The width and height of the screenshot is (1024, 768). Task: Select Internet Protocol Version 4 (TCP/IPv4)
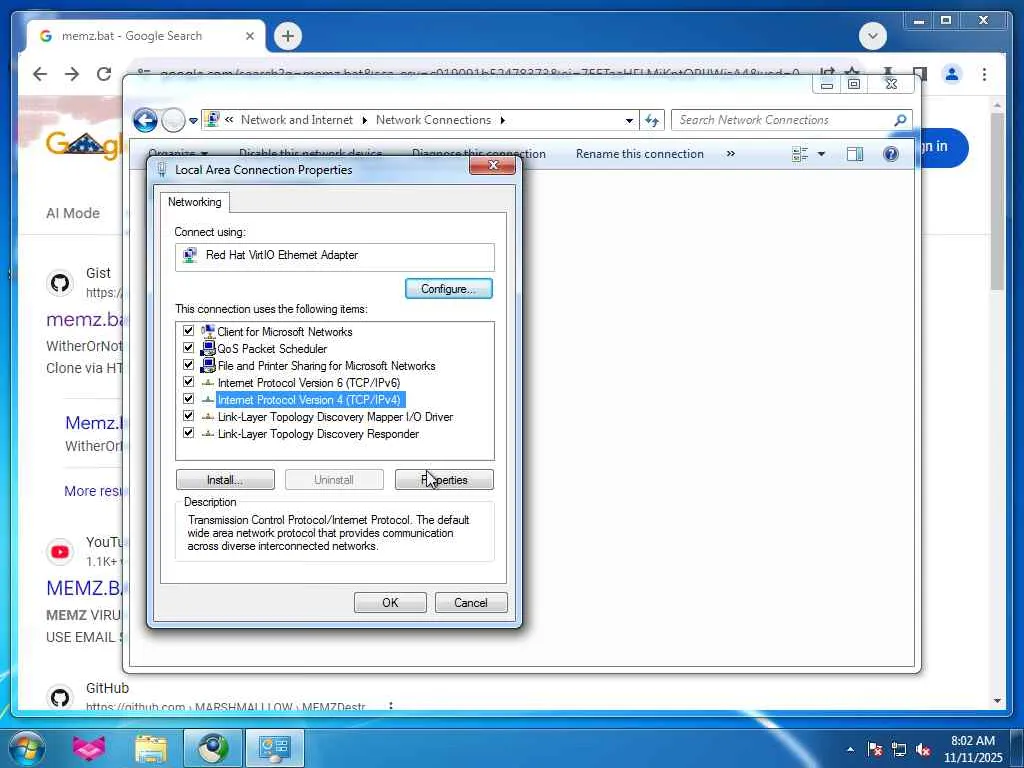pyautogui.click(x=309, y=400)
